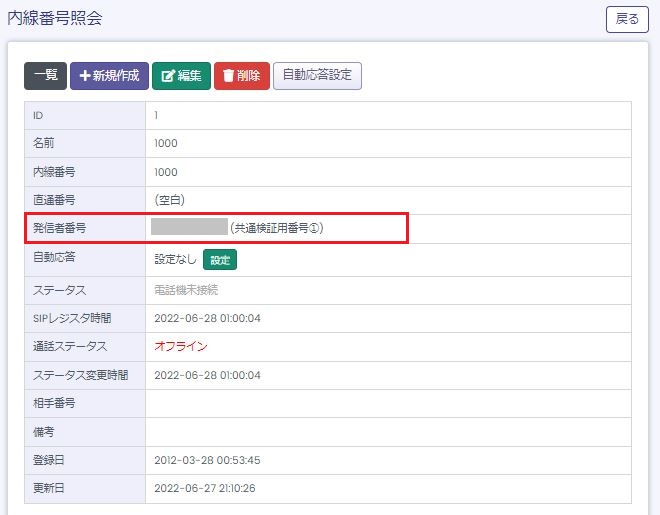Click the SIPレジスタ時間 timestamp value
The image size is (660, 515).
pyautogui.click(x=207, y=318)
